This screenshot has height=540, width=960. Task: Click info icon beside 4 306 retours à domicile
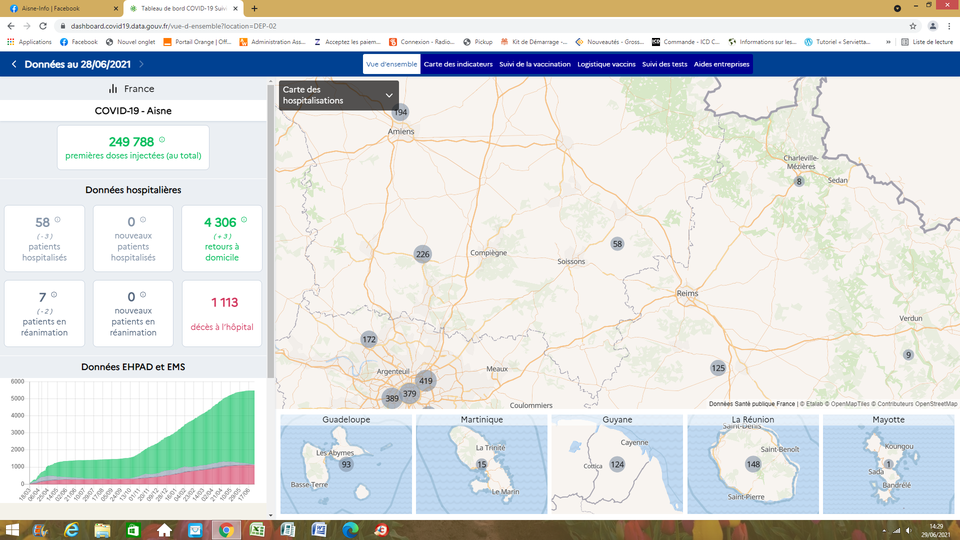pos(243,220)
